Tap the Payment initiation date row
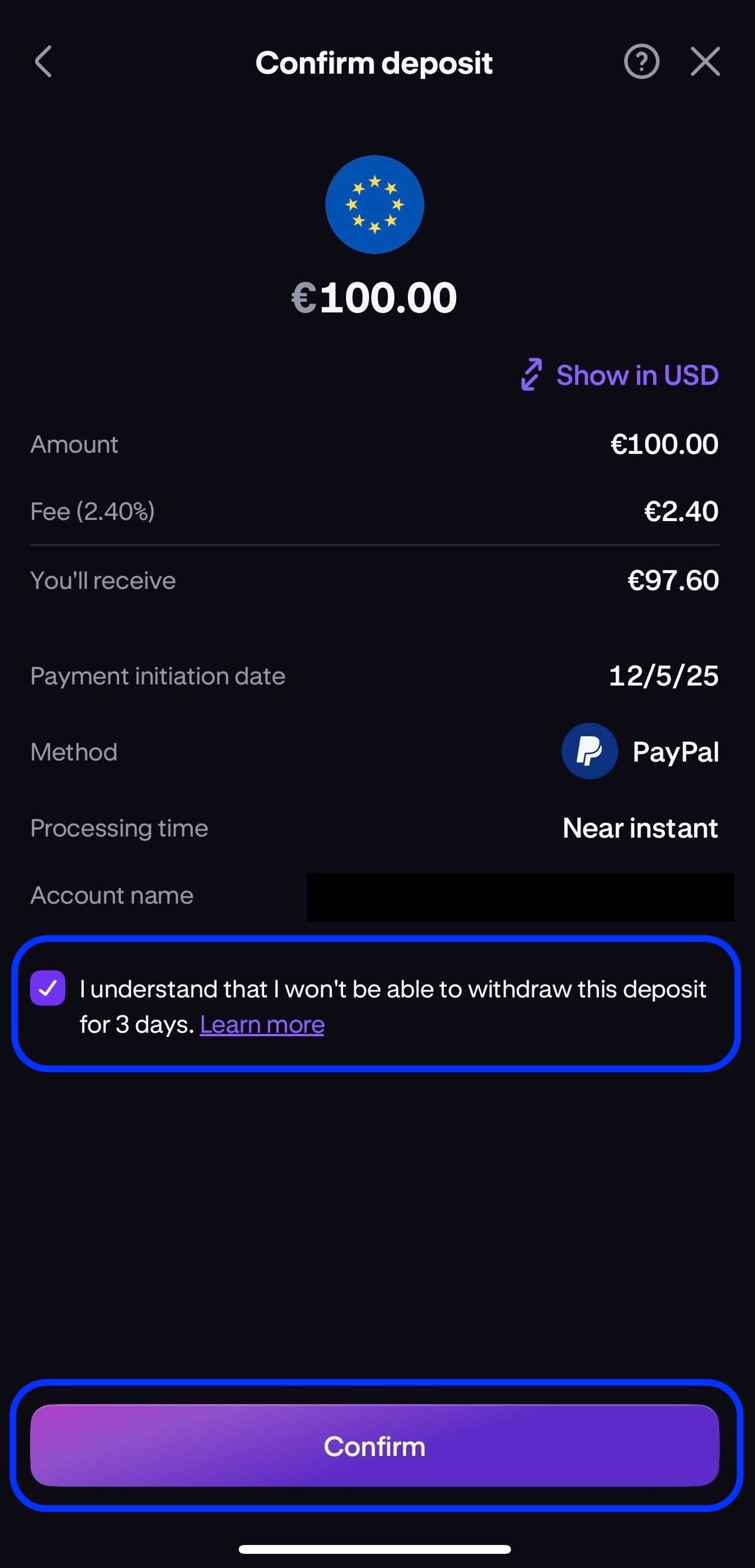The width and height of the screenshot is (755, 1568). [x=374, y=676]
